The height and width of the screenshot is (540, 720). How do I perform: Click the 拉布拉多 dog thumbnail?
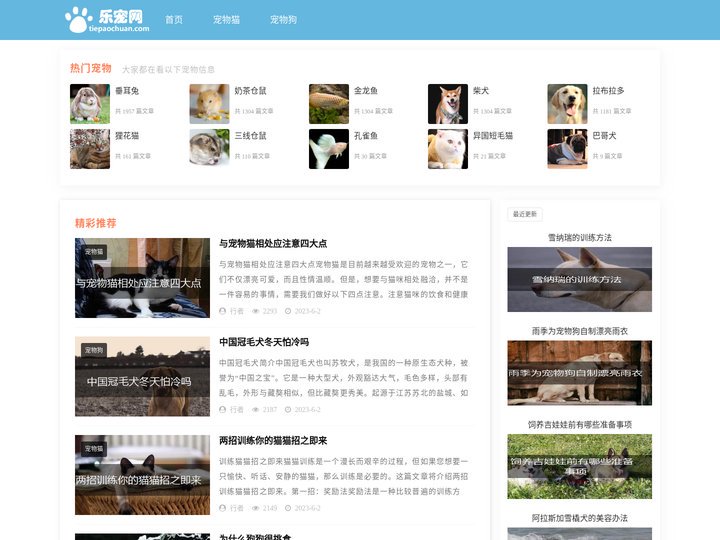click(568, 104)
